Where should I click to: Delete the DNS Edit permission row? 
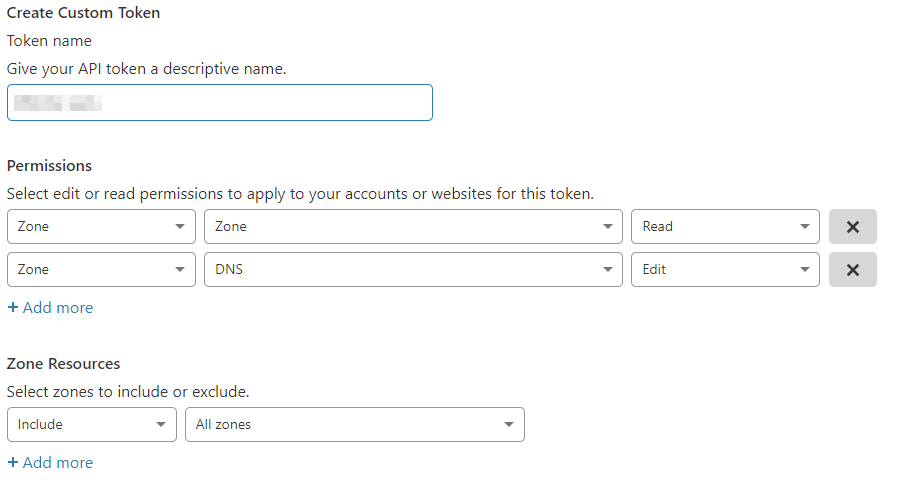click(852, 270)
